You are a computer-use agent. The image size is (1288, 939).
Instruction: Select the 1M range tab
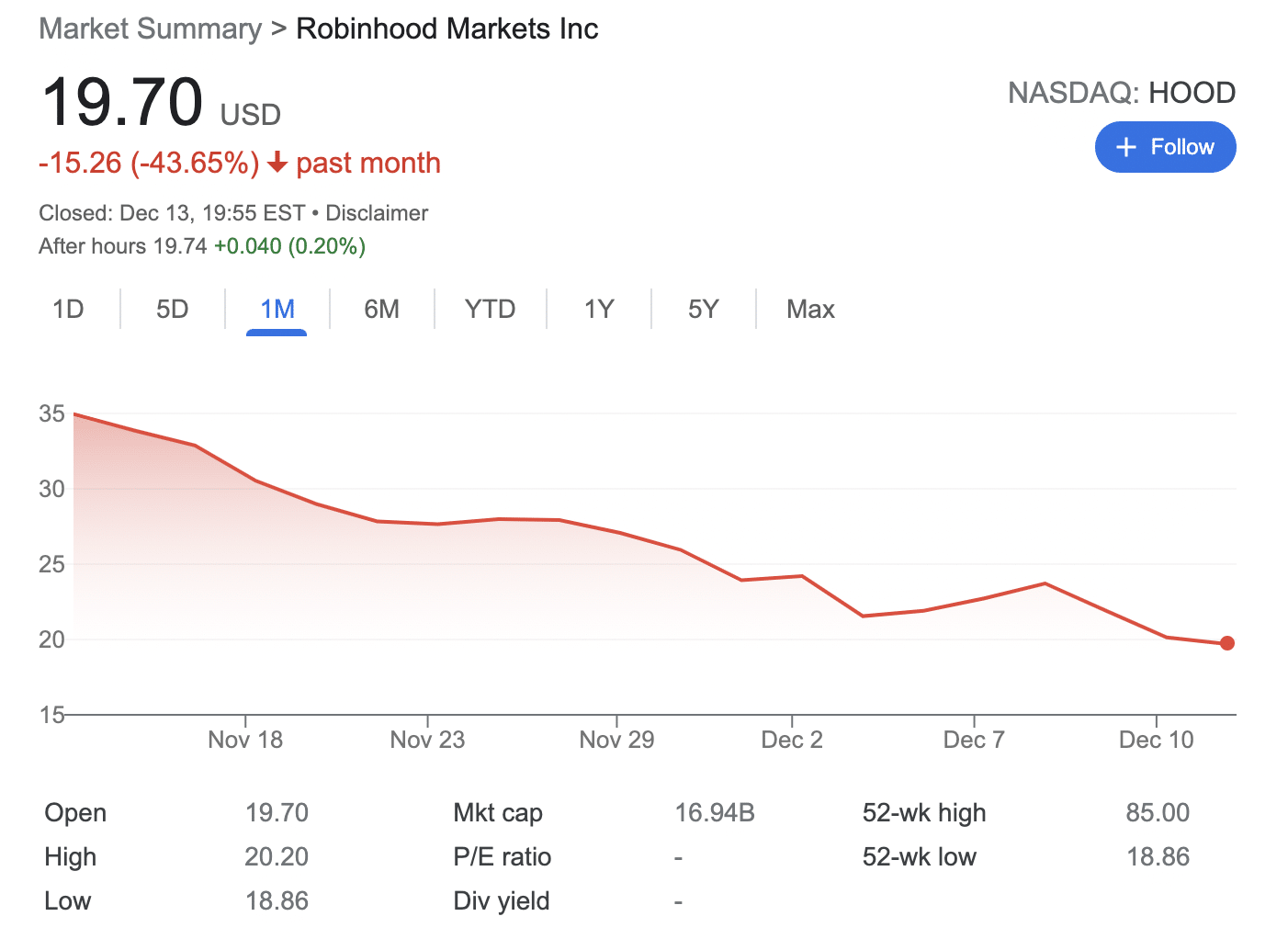click(x=277, y=309)
